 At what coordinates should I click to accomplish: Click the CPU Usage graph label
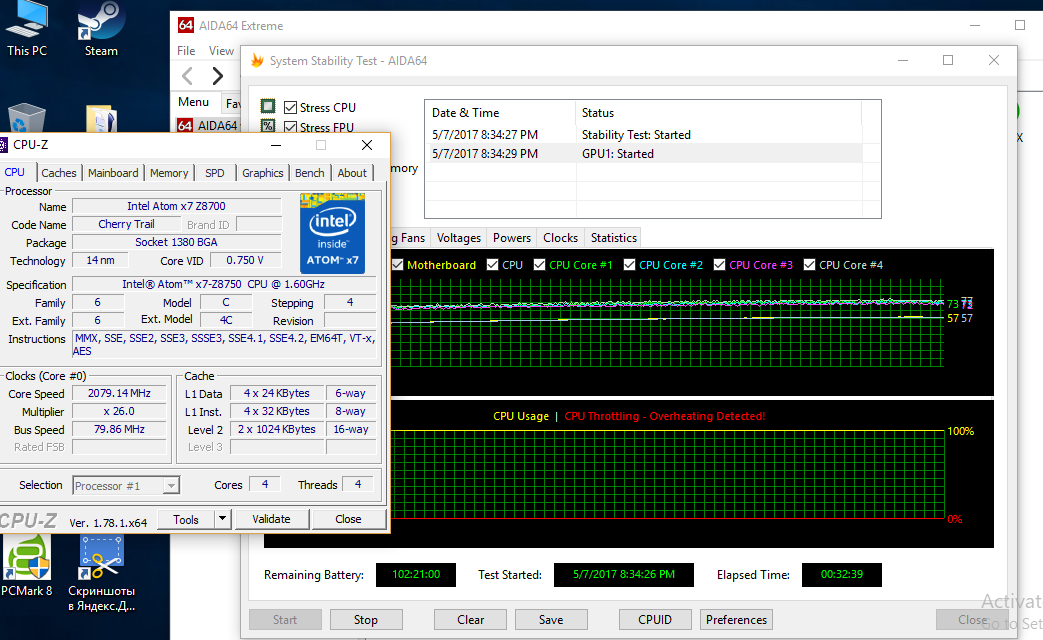(x=521, y=416)
